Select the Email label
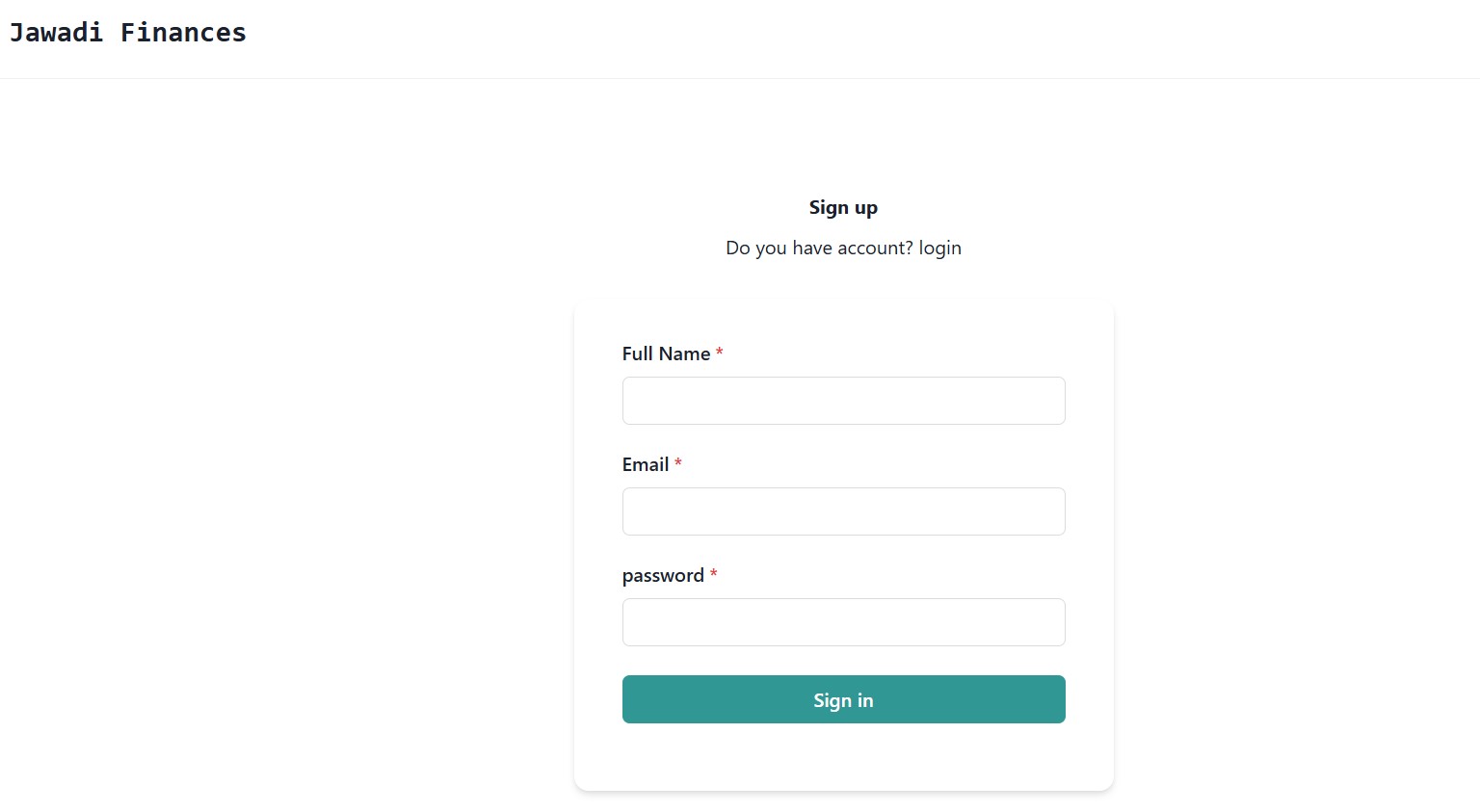 tap(646, 464)
